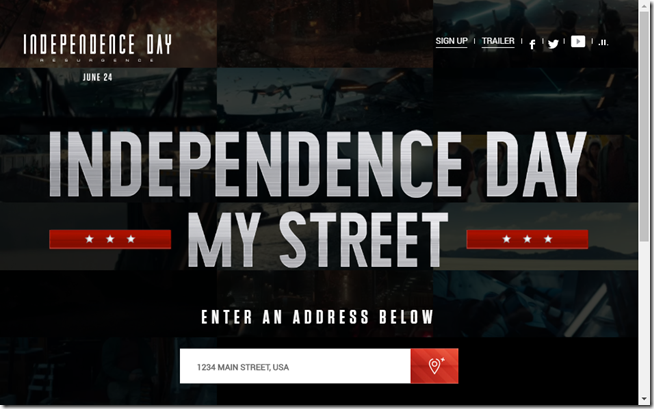654x409 pixels.
Task: Click the red map pin search button
Action: (434, 366)
